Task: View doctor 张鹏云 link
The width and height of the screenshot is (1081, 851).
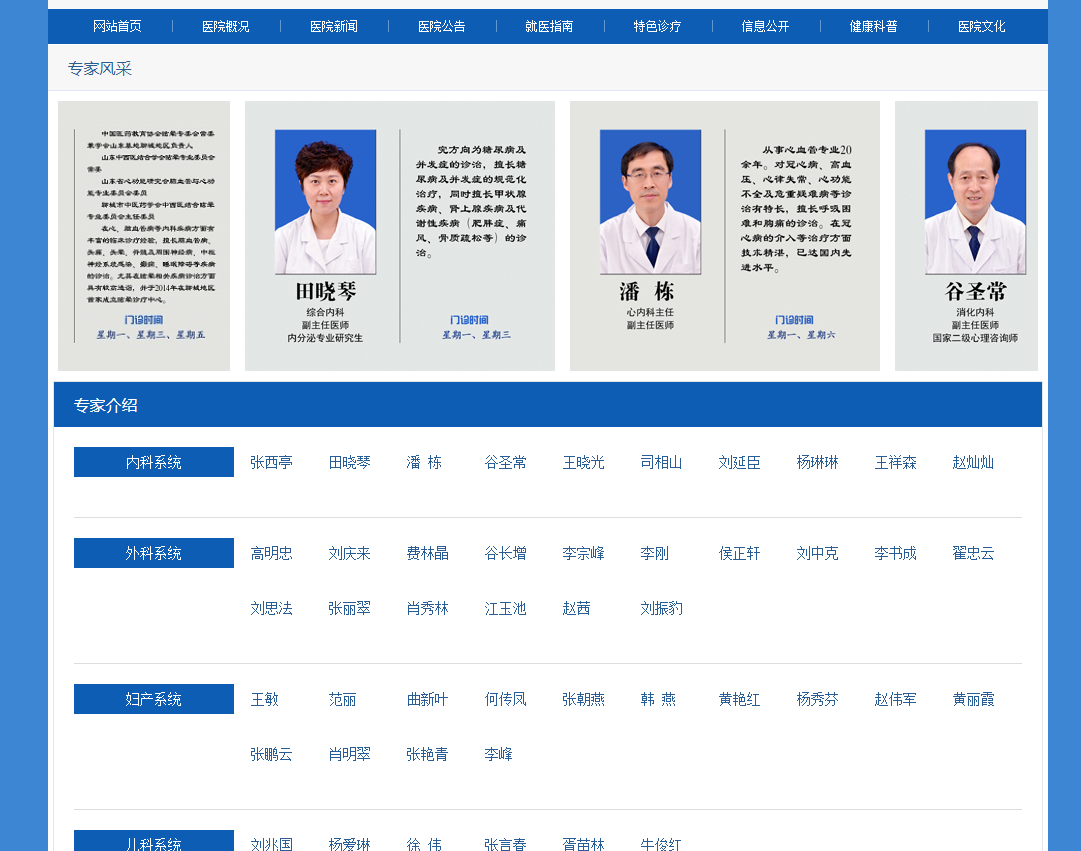Action: pos(272,754)
